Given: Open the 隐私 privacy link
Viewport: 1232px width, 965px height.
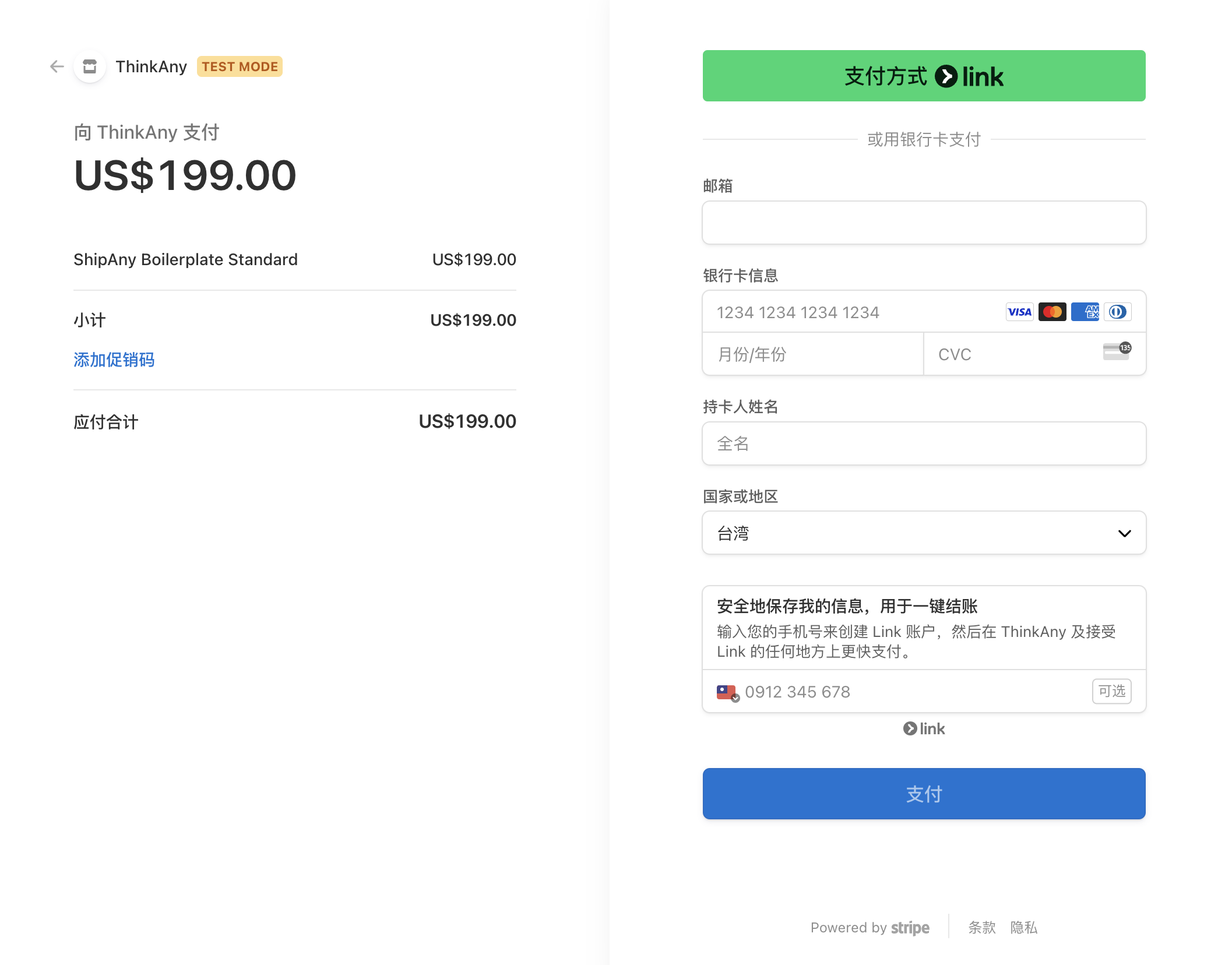Looking at the screenshot, I should tap(1024, 927).
